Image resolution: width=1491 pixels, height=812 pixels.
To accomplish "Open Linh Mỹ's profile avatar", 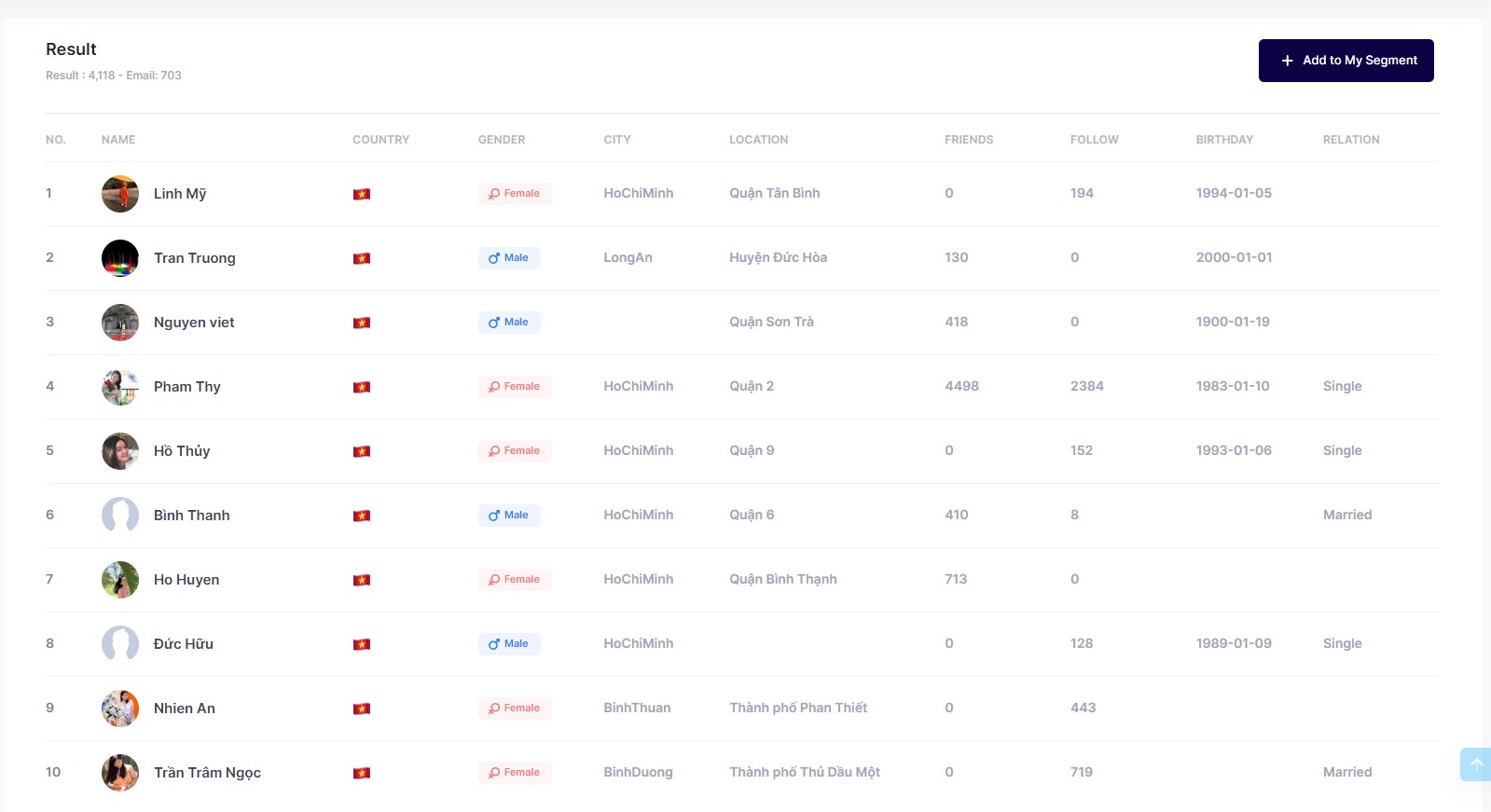I will (x=120, y=194).
